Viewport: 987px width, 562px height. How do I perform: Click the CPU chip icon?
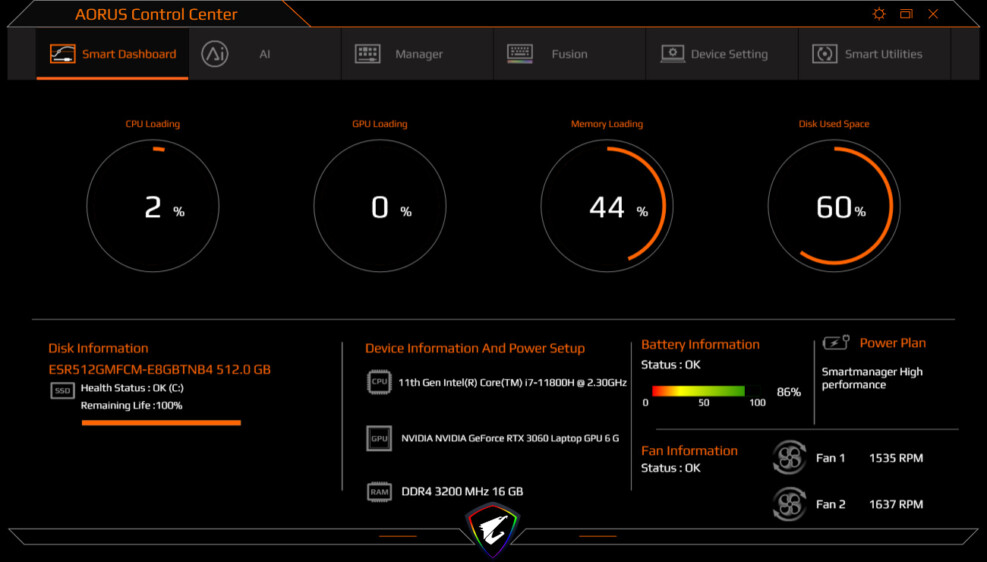point(379,381)
